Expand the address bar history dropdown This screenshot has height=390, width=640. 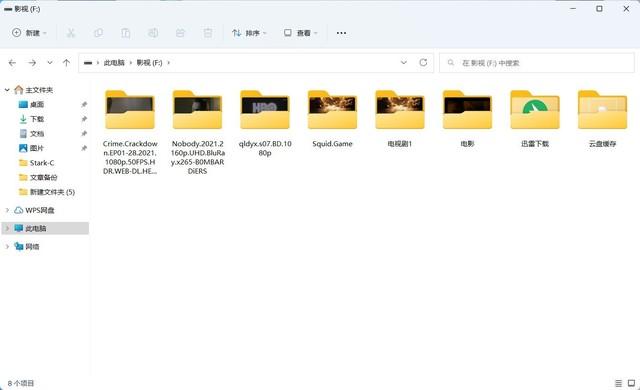click(x=404, y=63)
